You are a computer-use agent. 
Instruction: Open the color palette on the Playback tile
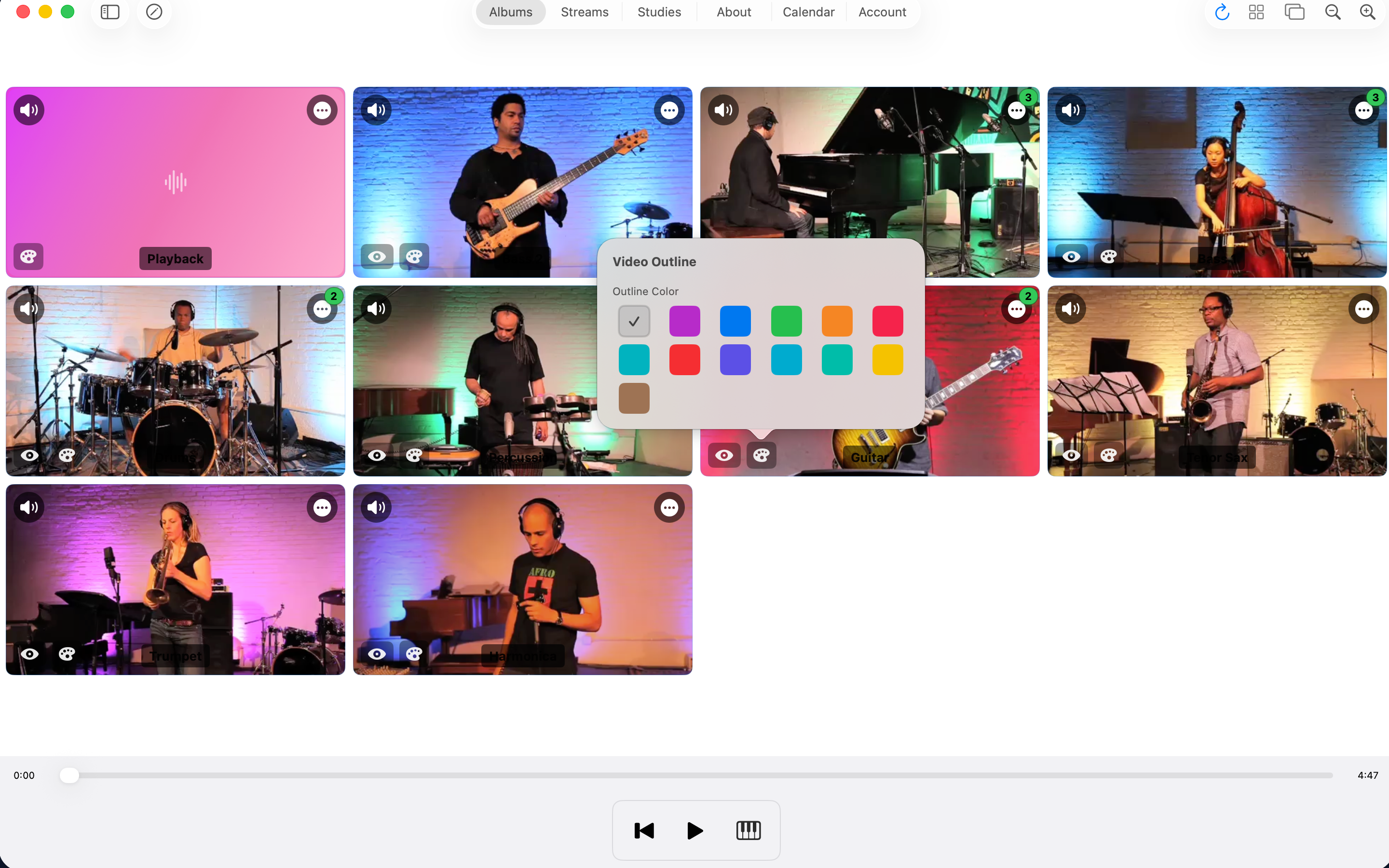[28, 256]
